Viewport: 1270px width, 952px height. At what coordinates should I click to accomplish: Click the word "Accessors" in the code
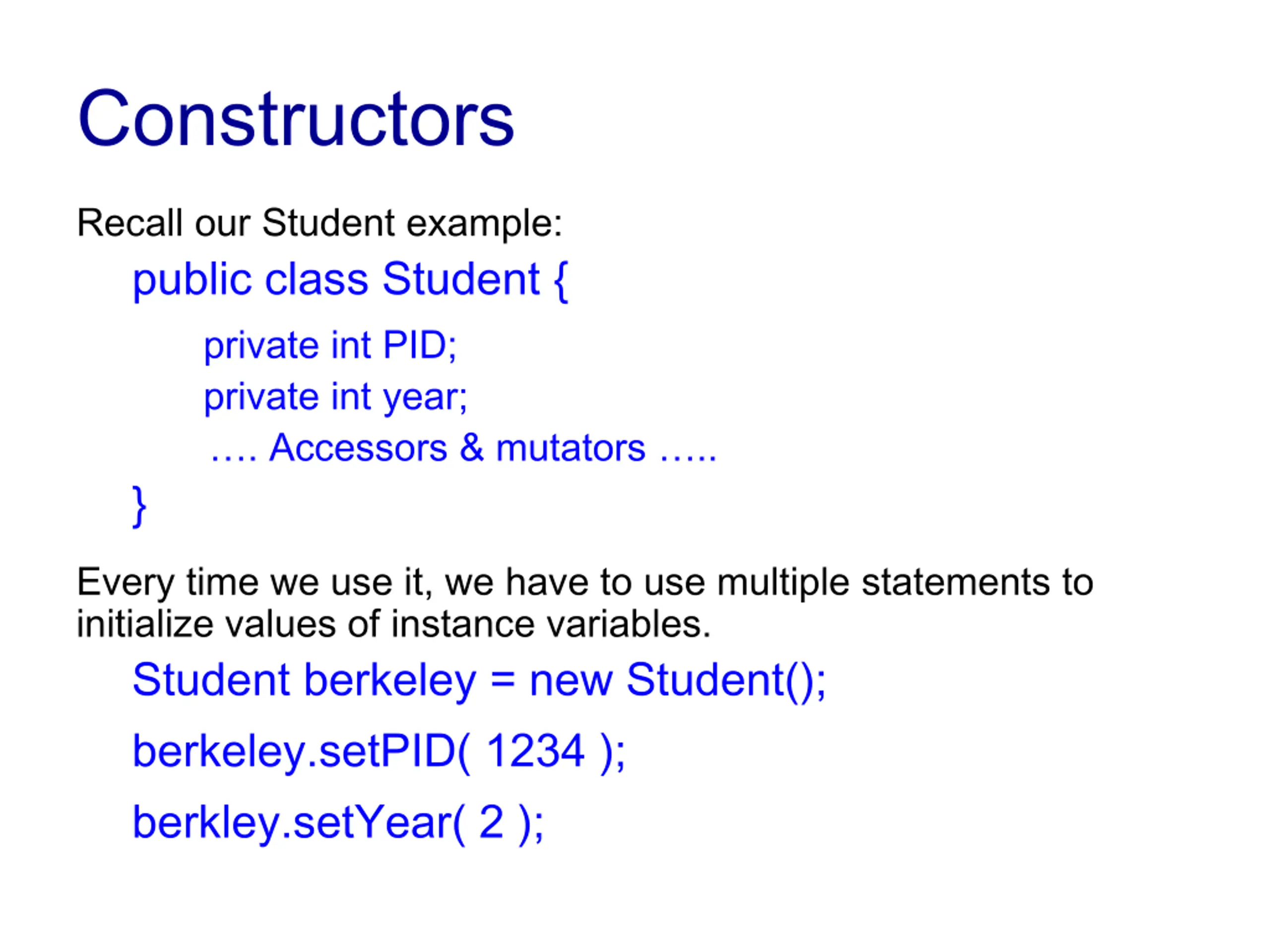358,448
